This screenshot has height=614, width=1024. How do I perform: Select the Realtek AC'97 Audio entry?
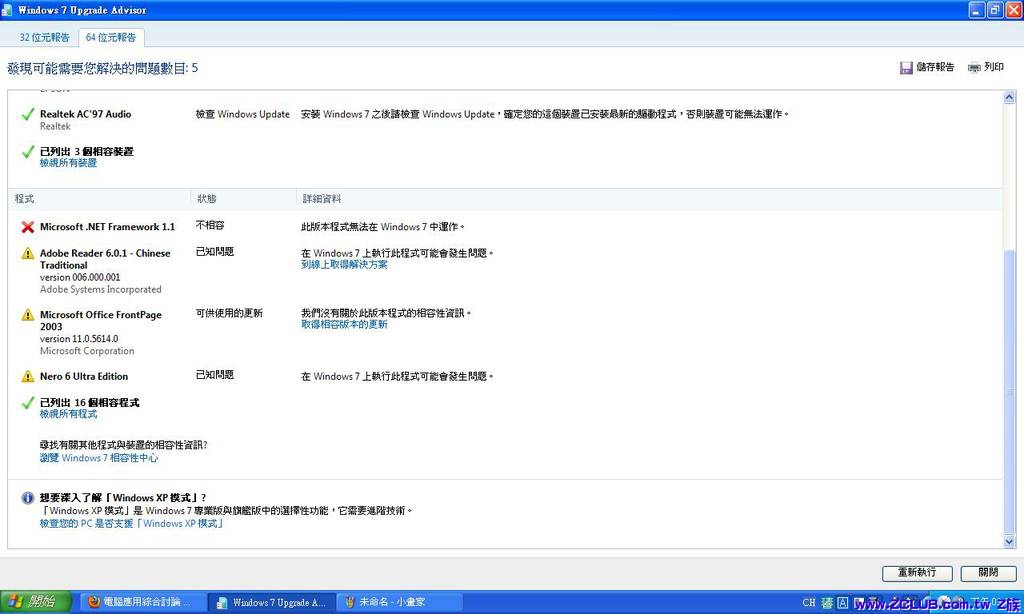coord(86,114)
